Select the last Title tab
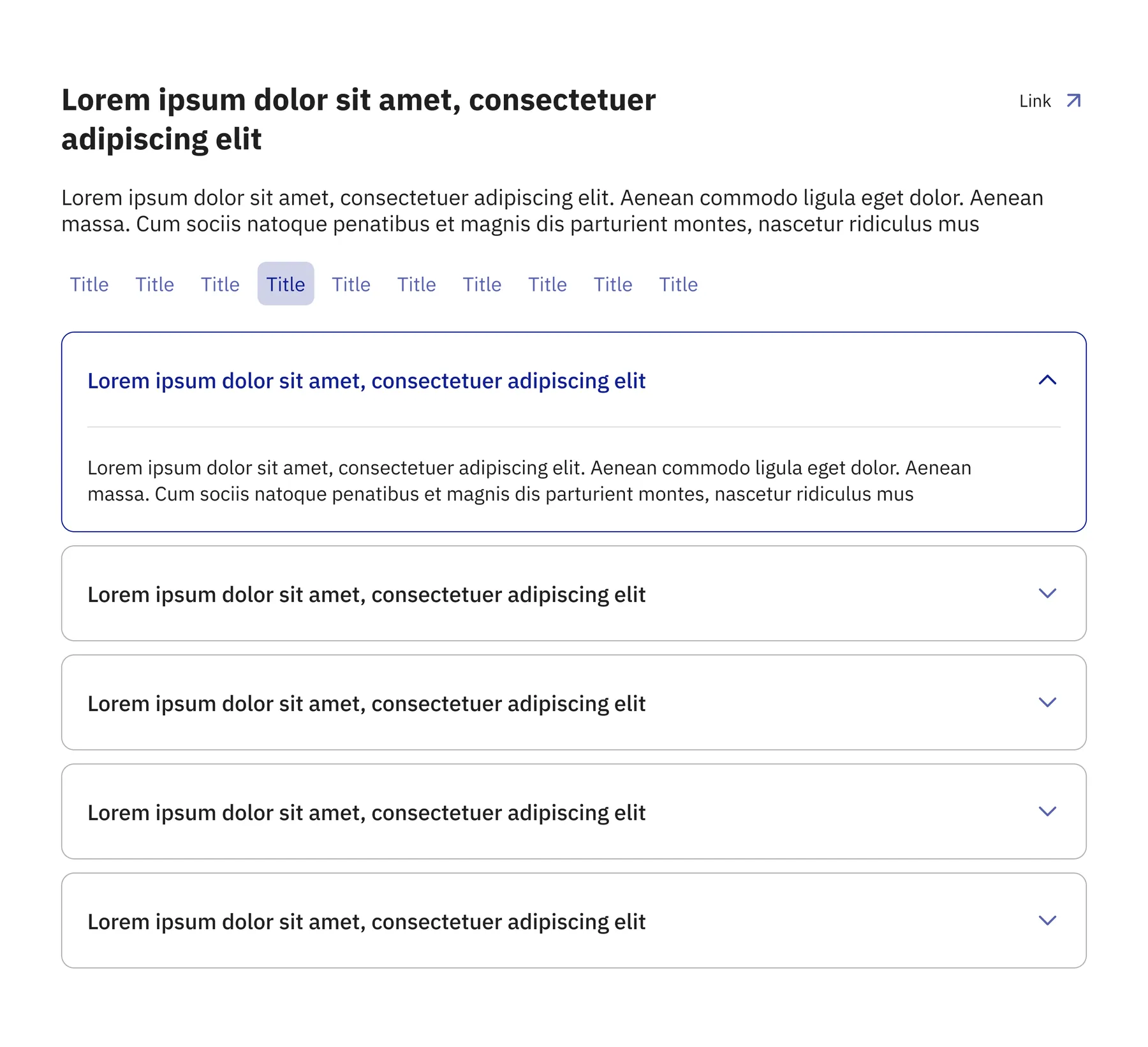This screenshot has width=1148, height=1047. [x=679, y=284]
